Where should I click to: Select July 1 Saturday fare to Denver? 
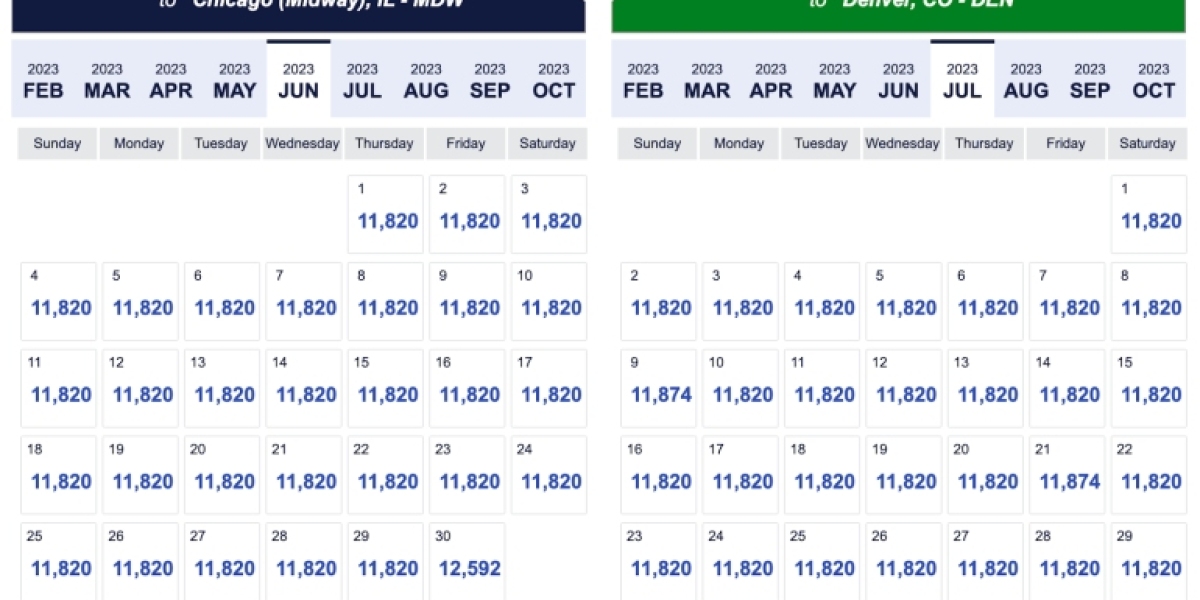coord(1148,214)
